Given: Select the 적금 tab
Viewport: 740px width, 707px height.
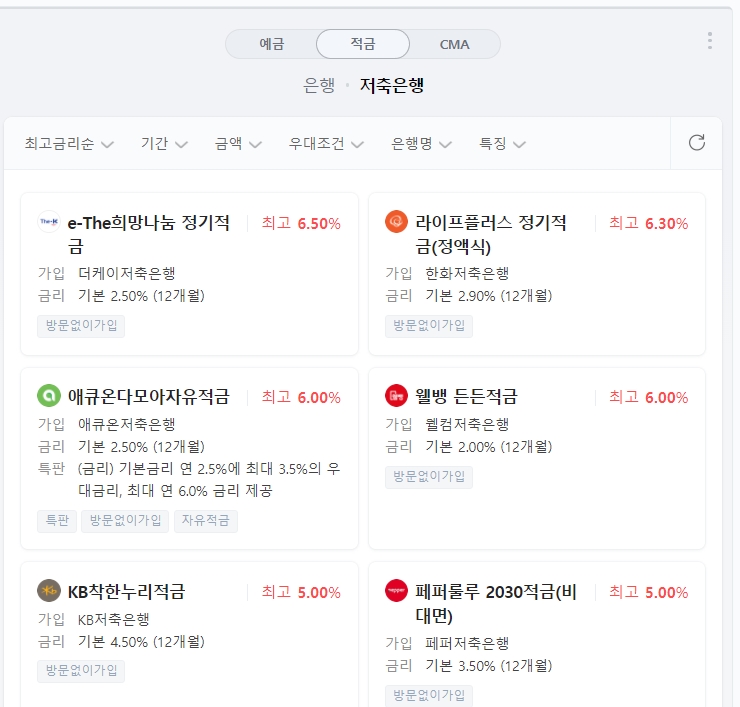Looking at the screenshot, I should click(362, 44).
